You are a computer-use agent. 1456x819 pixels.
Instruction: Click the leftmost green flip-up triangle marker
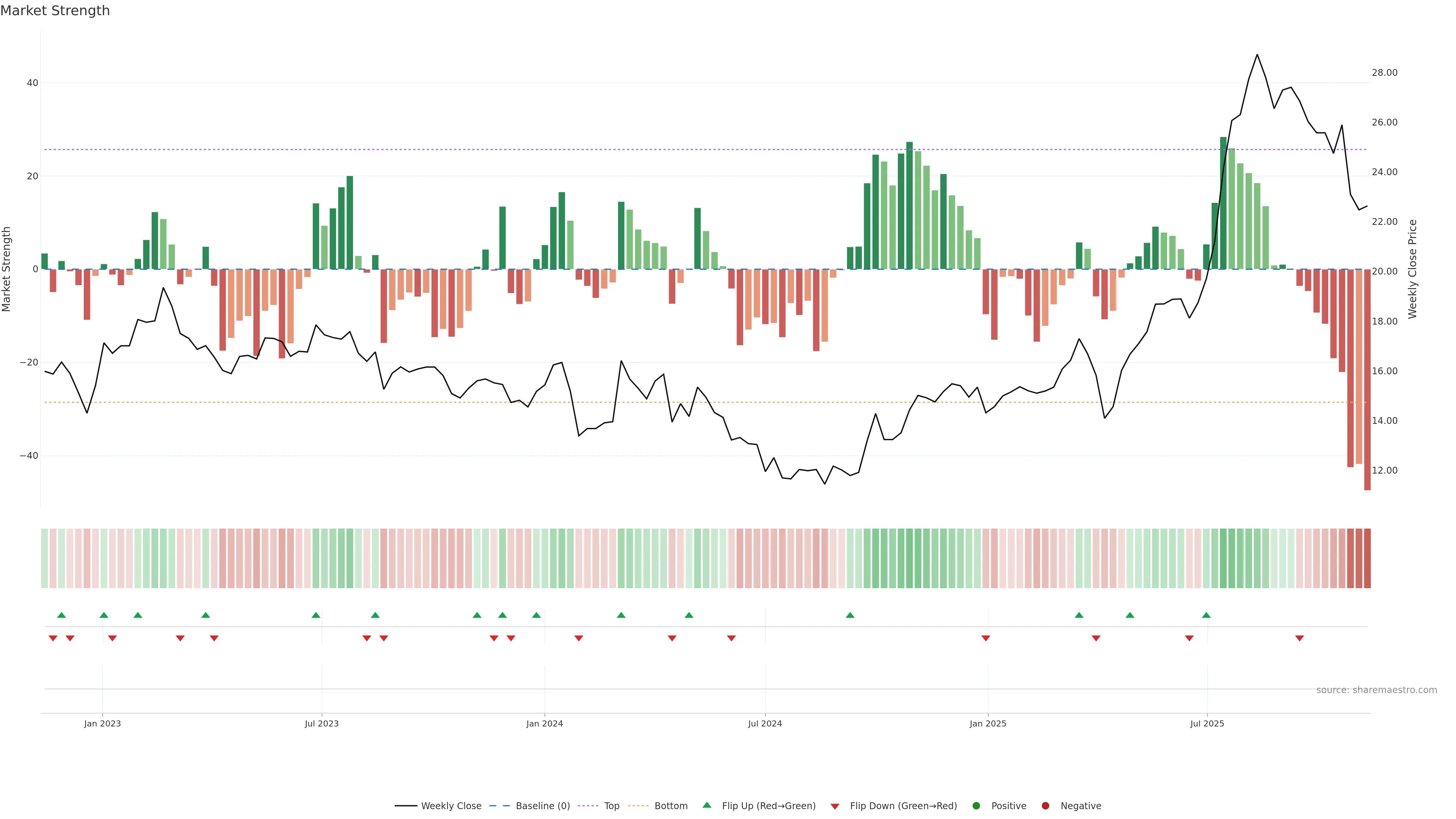tap(61, 615)
